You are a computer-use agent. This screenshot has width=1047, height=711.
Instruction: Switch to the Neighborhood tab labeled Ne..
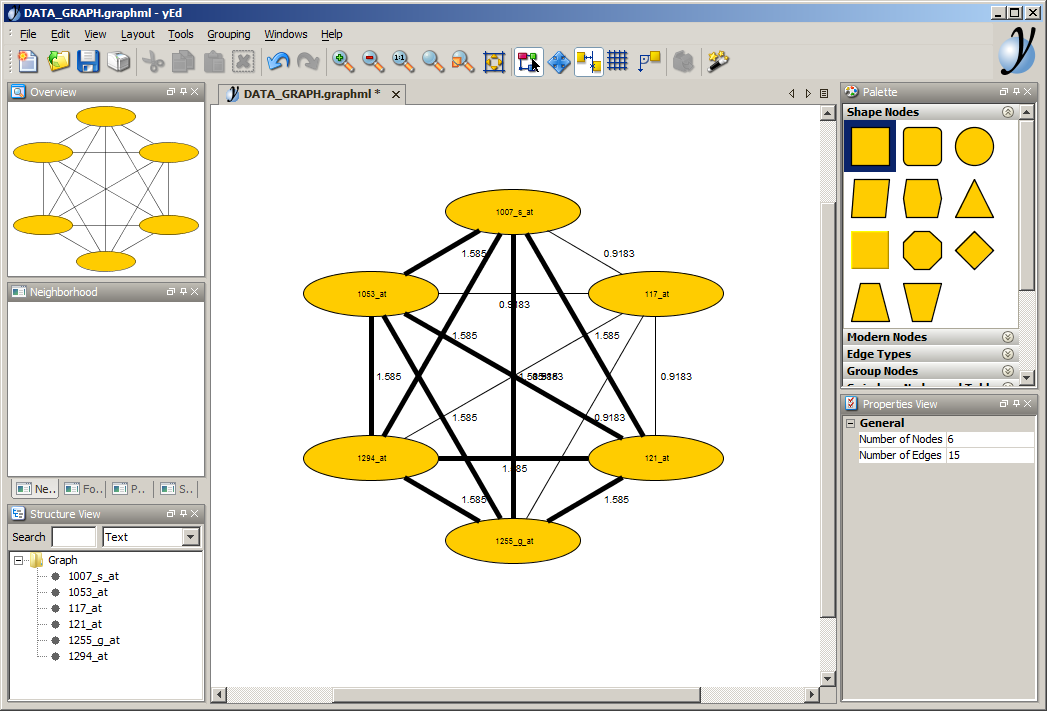pyautogui.click(x=35, y=489)
